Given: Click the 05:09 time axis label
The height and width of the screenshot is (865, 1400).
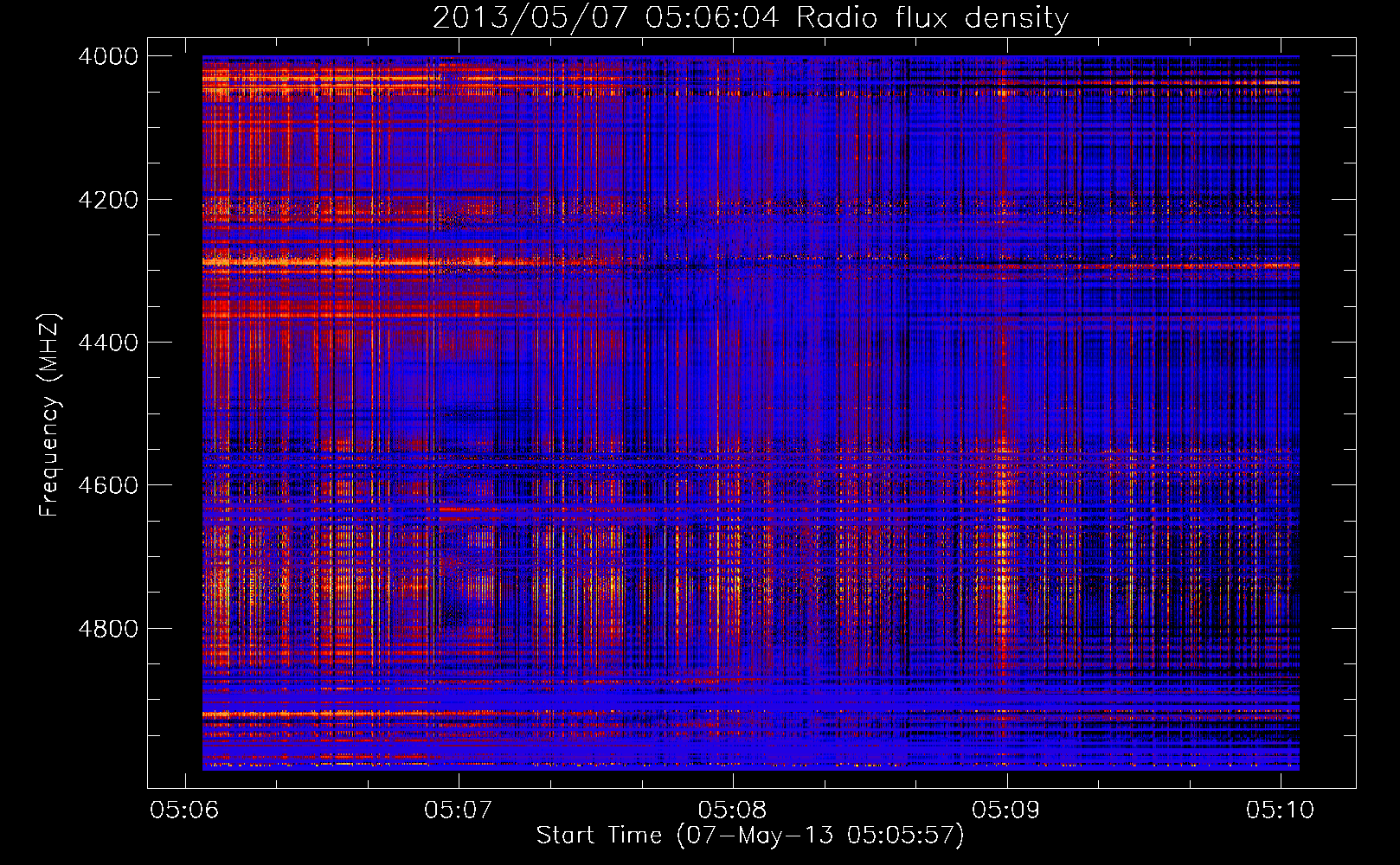Looking at the screenshot, I should tap(1006, 811).
